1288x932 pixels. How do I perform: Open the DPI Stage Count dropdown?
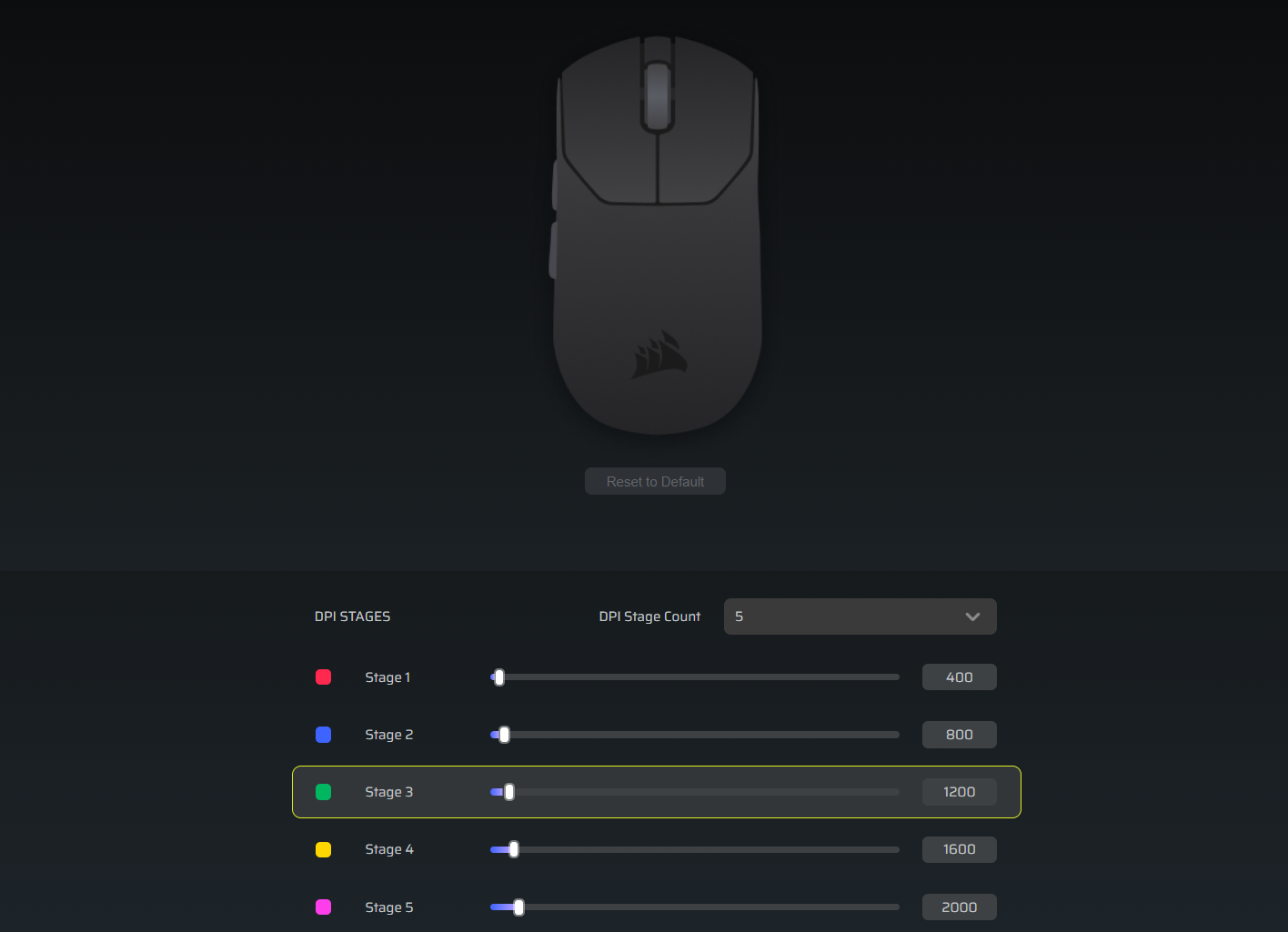pos(859,616)
